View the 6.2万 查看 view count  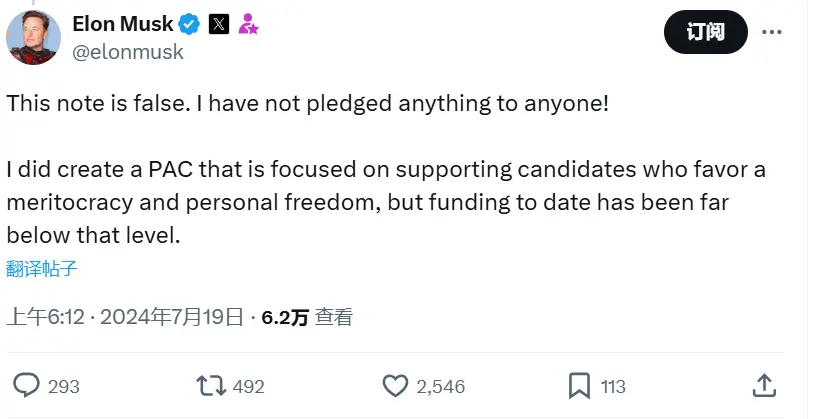[x=307, y=318]
